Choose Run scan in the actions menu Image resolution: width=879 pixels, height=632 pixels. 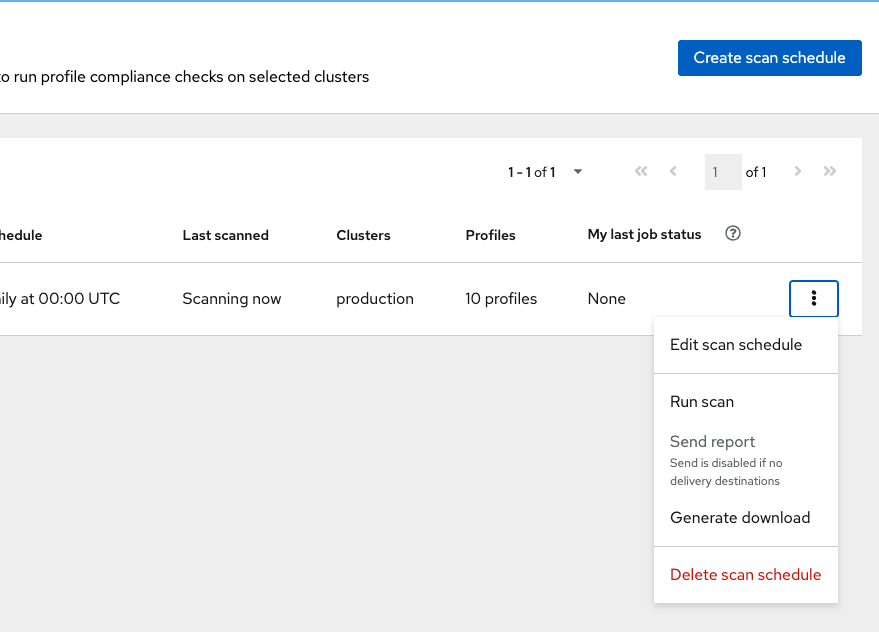point(702,402)
